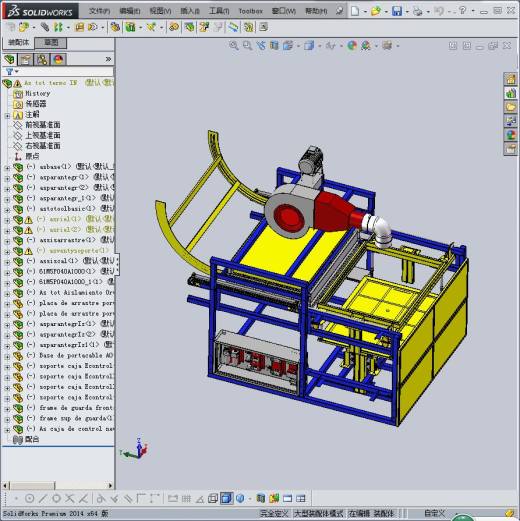Click the Previous View icon
520x521 pixels.
pos(261,45)
